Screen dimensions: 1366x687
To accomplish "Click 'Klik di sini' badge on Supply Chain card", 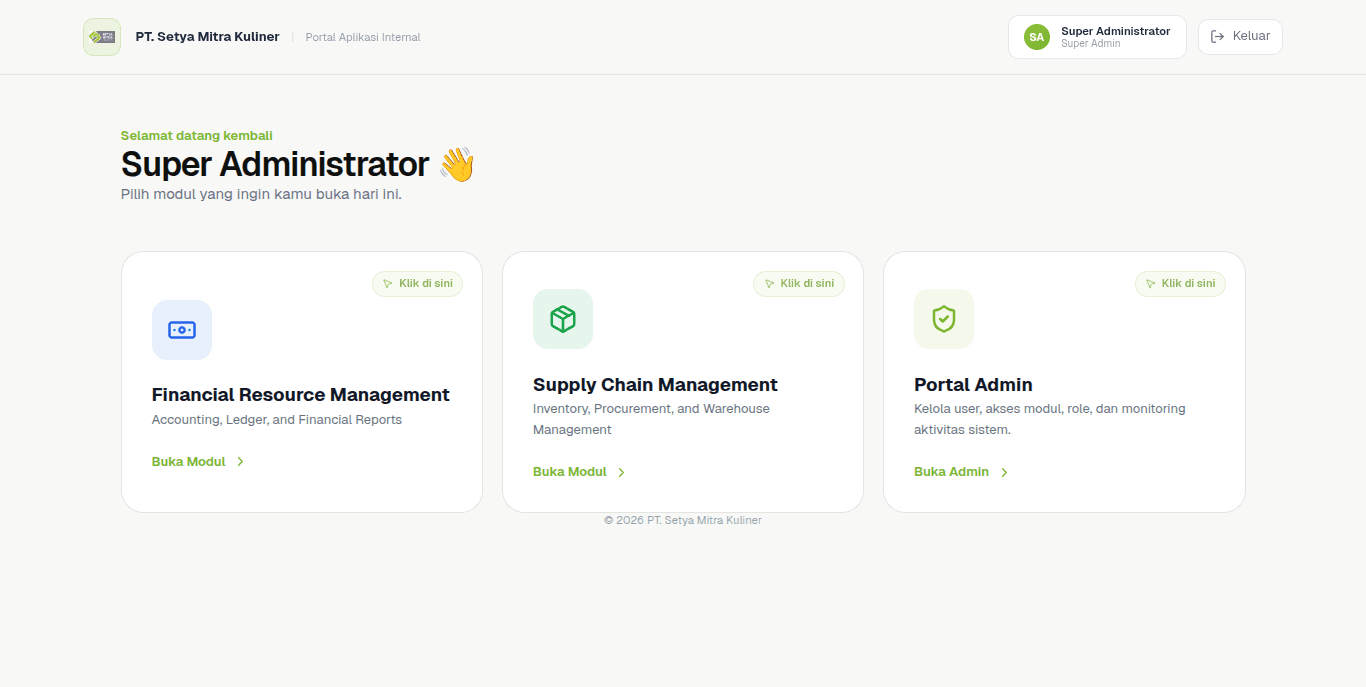I will pos(799,284).
